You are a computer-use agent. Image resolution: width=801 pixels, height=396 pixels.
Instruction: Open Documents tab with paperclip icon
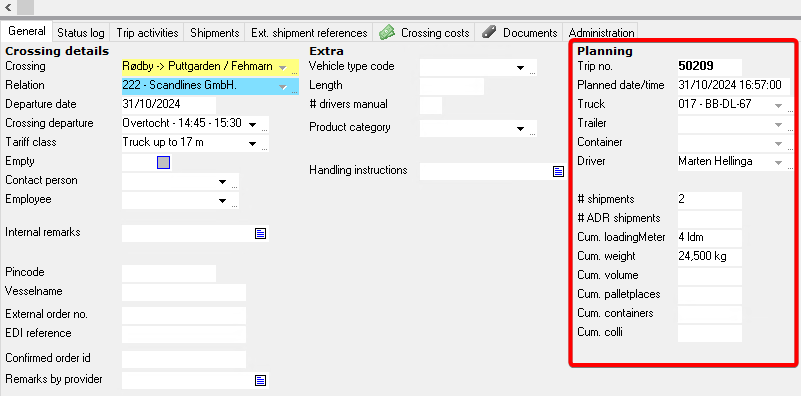(x=519, y=33)
